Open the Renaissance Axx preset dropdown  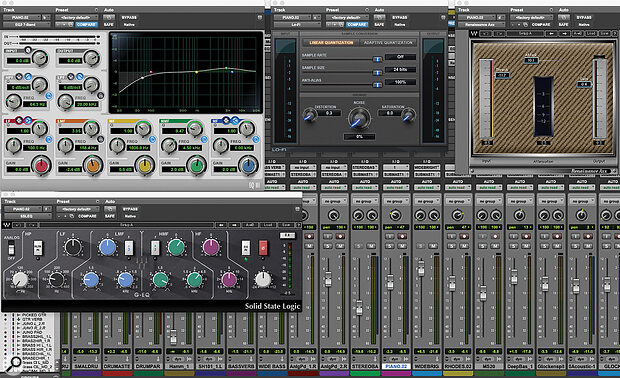pos(531,17)
